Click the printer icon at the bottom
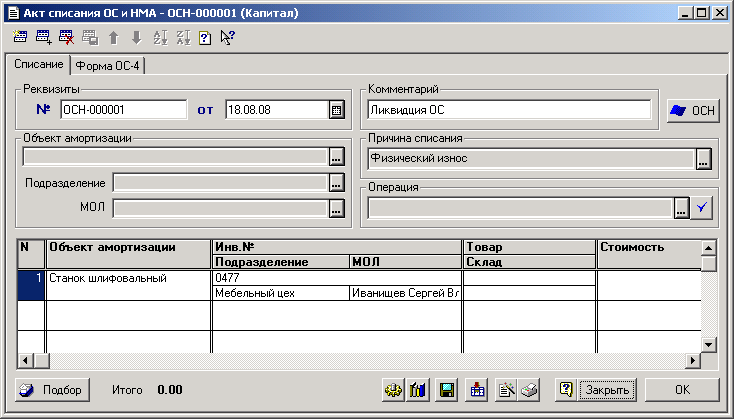This screenshot has height=419, width=734. point(531,389)
